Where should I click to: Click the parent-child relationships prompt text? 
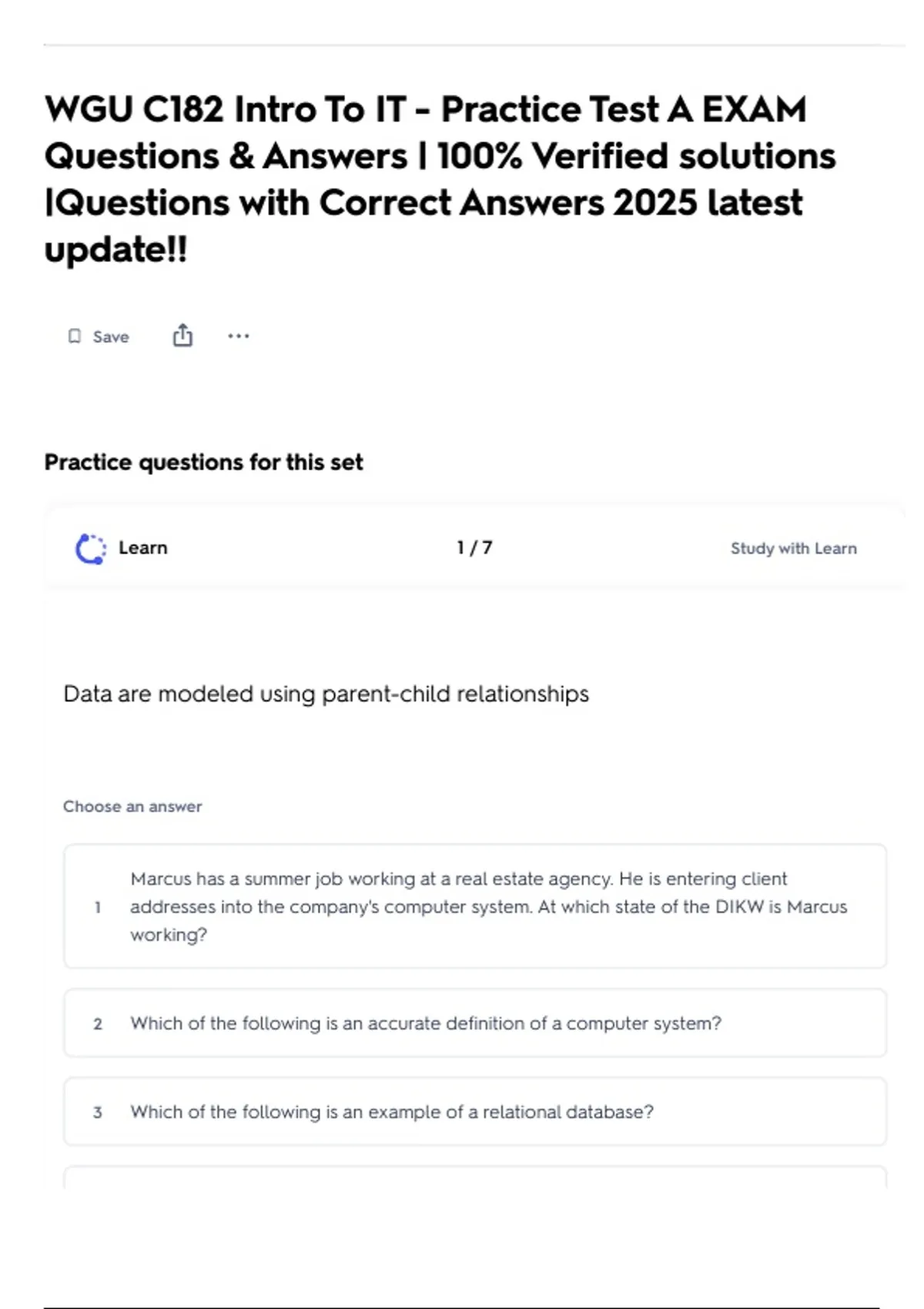point(326,694)
